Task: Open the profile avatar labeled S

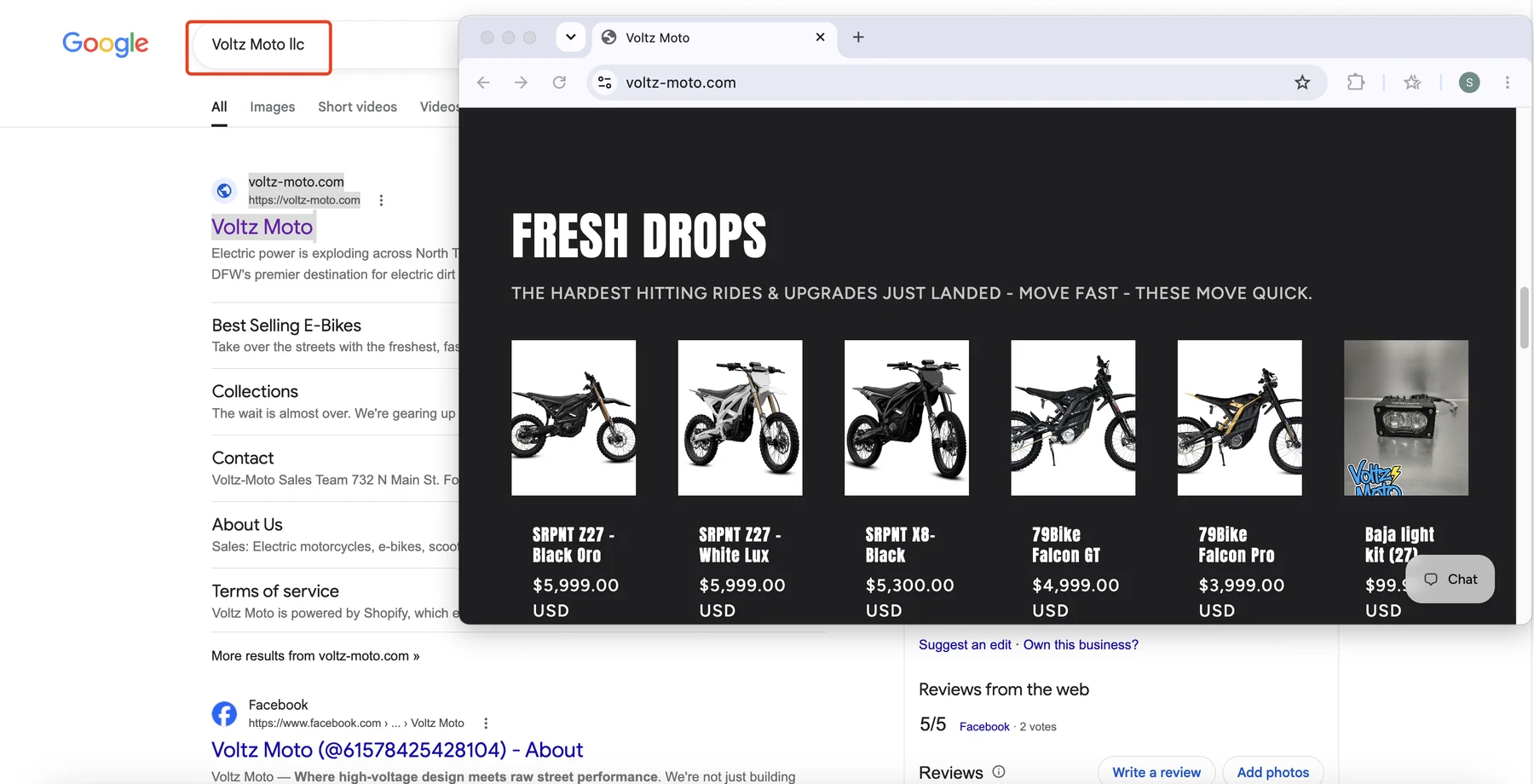Action: tap(1469, 83)
